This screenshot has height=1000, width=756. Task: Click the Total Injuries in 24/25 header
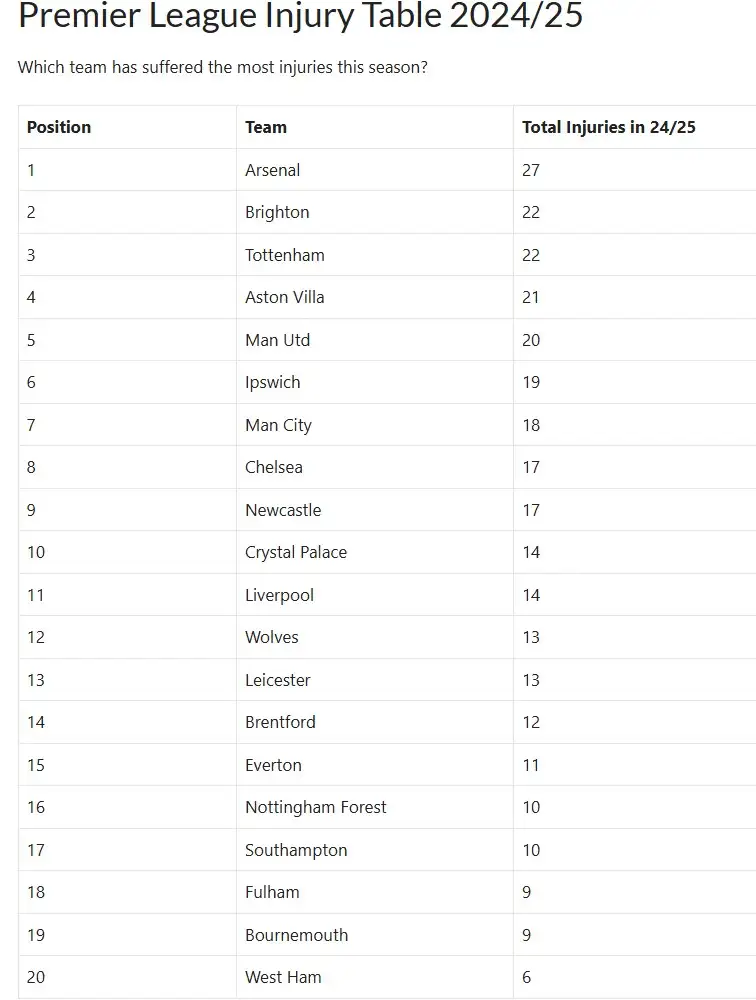(x=608, y=127)
